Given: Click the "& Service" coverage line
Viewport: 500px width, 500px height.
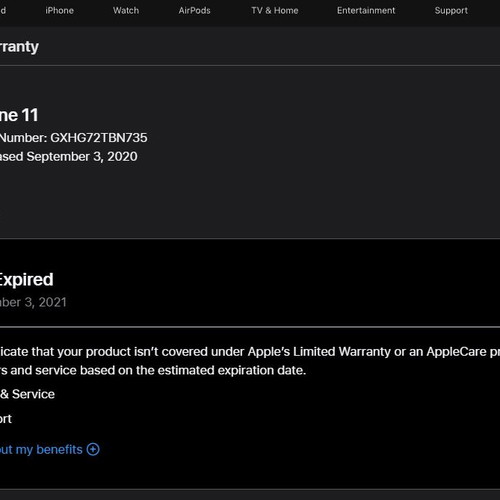Looking at the screenshot, I should 27,394.
